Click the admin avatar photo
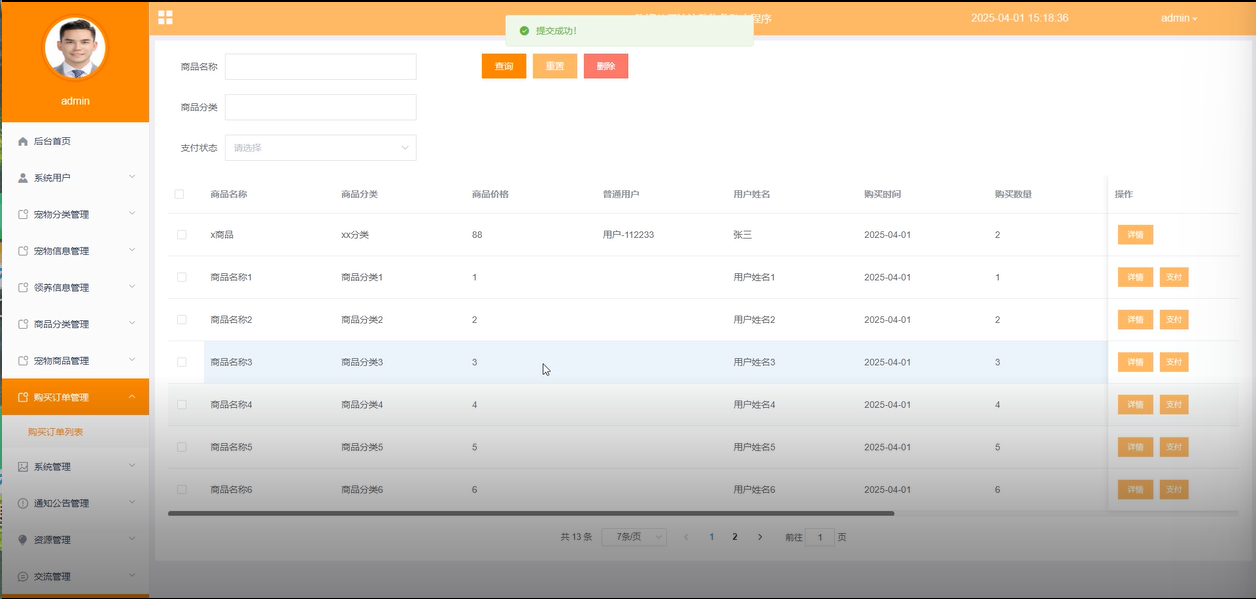The width and height of the screenshot is (1256, 599). pyautogui.click(x=75, y=47)
